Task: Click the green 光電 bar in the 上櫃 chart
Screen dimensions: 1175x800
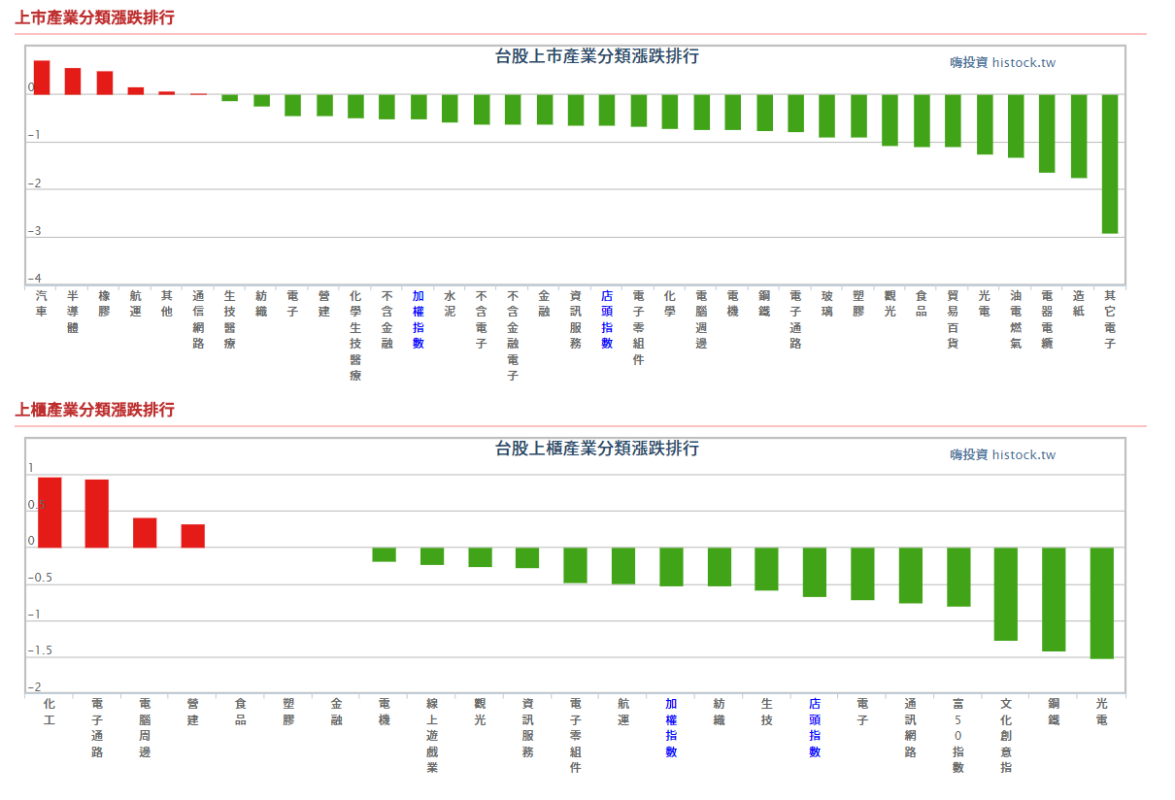Action: coord(1101,603)
